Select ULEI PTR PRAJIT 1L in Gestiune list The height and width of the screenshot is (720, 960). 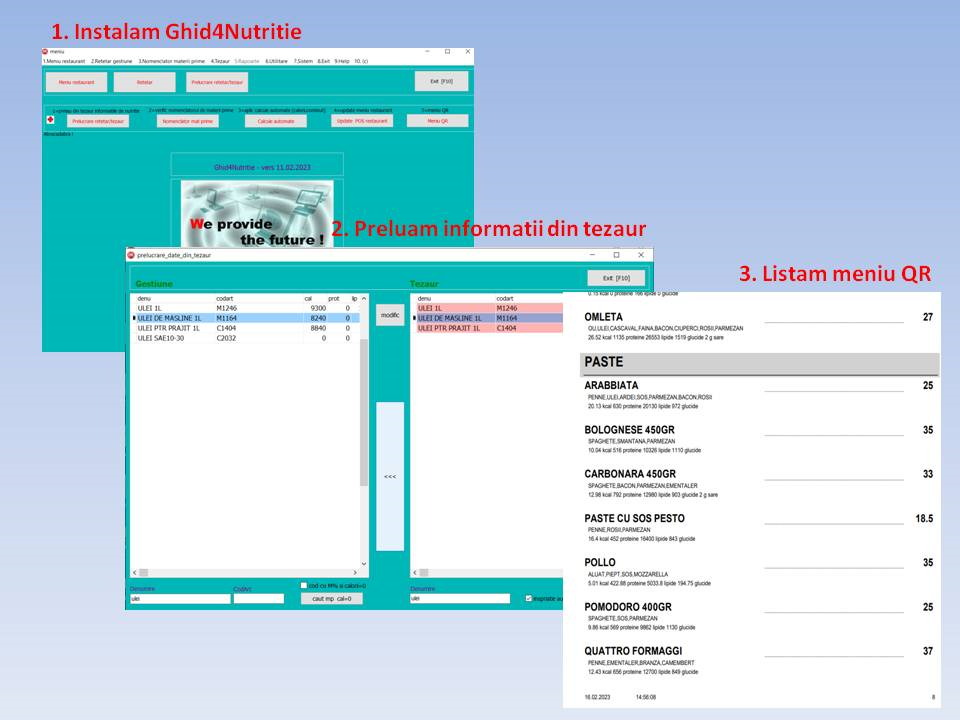tap(245, 328)
